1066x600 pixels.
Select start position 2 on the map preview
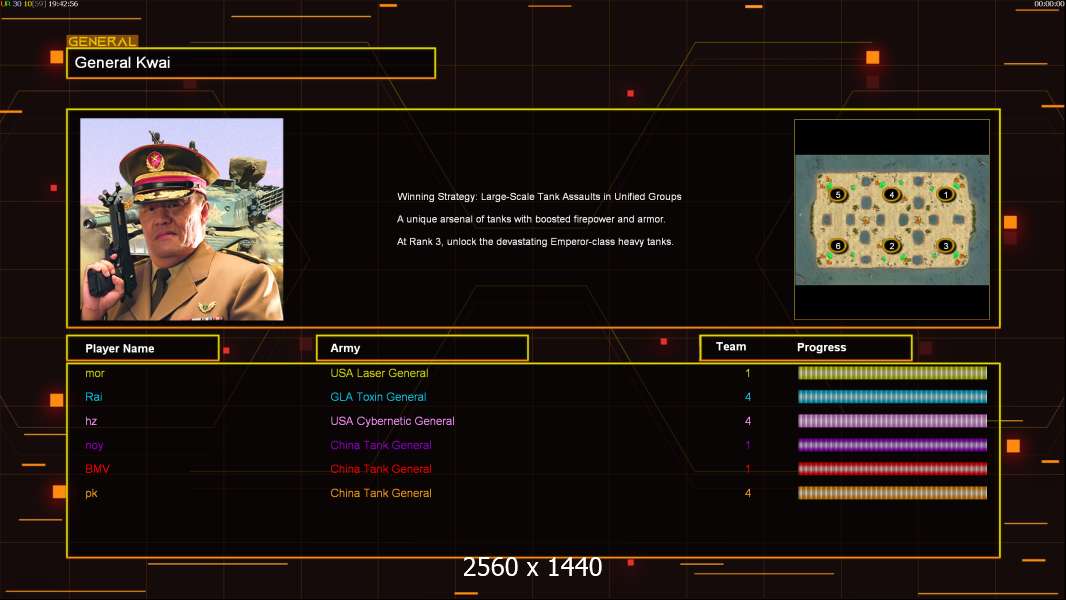892,246
